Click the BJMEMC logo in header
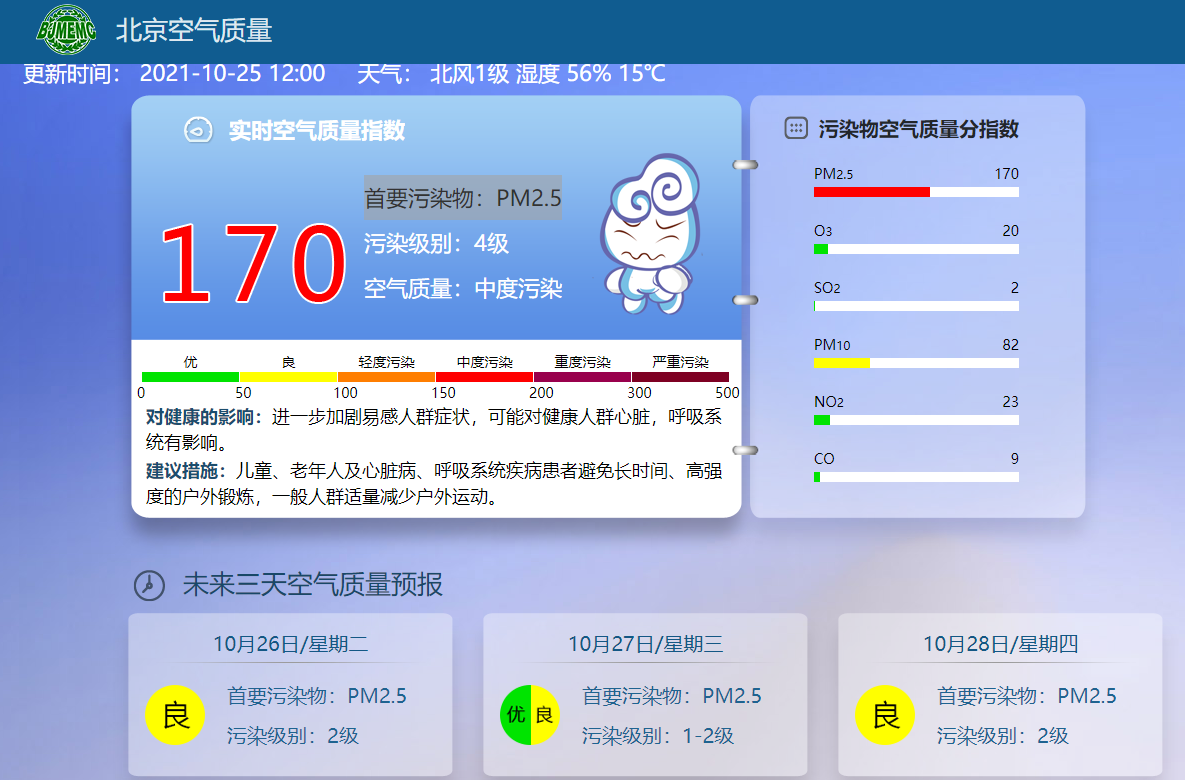The image size is (1185, 780). click(x=66, y=30)
